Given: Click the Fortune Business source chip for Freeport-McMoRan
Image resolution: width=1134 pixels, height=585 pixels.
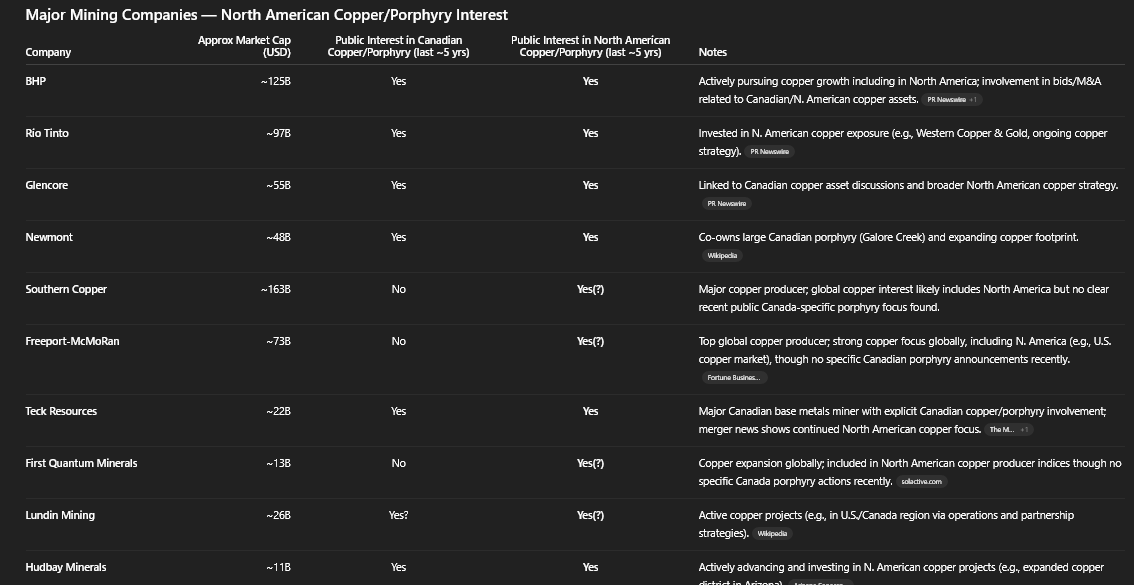Looking at the screenshot, I should [733, 378].
